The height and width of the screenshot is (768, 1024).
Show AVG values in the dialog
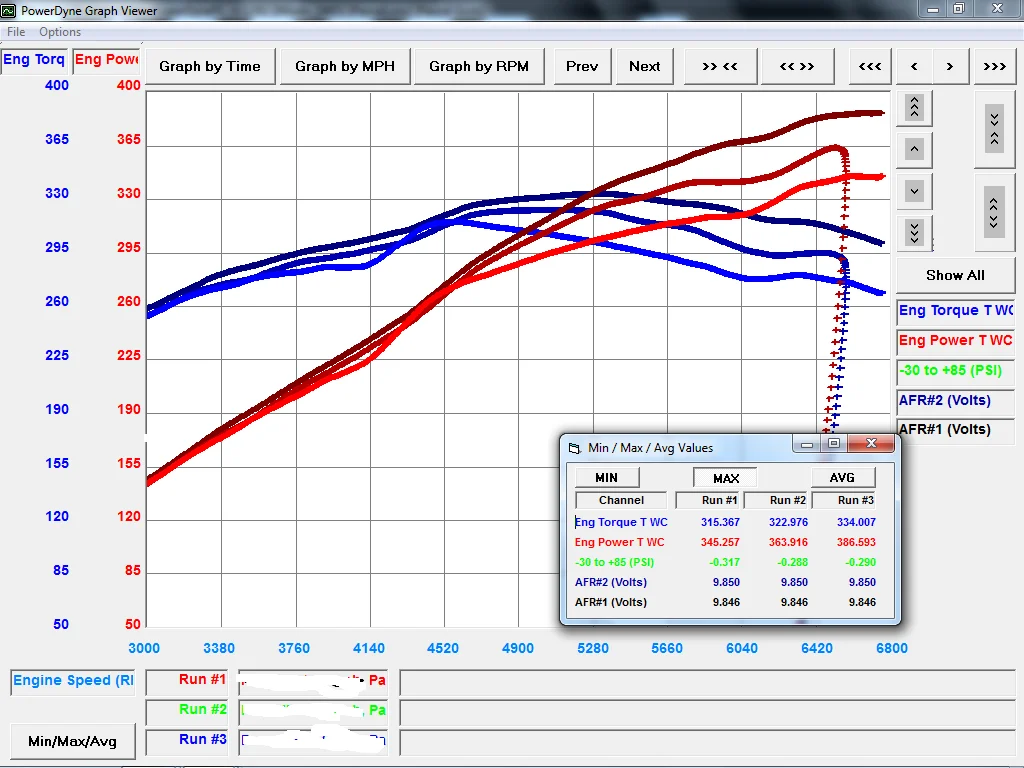(842, 477)
